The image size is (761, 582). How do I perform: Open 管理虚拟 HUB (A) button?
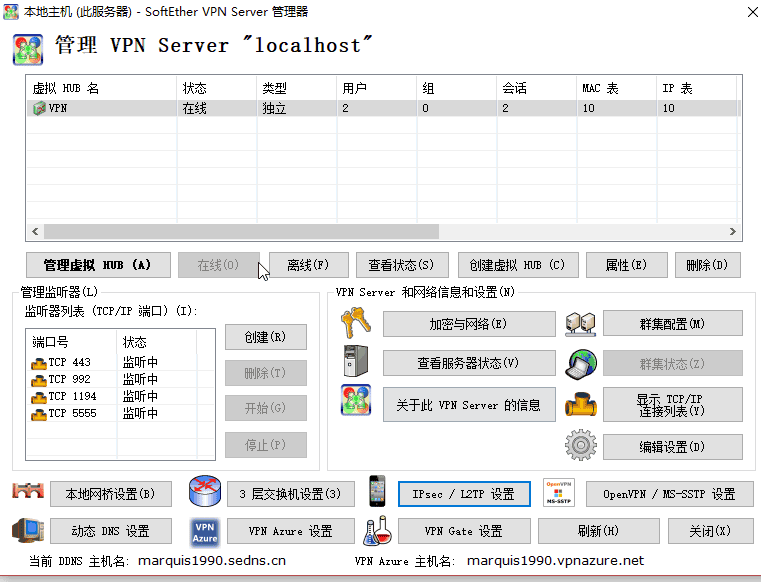[x=99, y=265]
